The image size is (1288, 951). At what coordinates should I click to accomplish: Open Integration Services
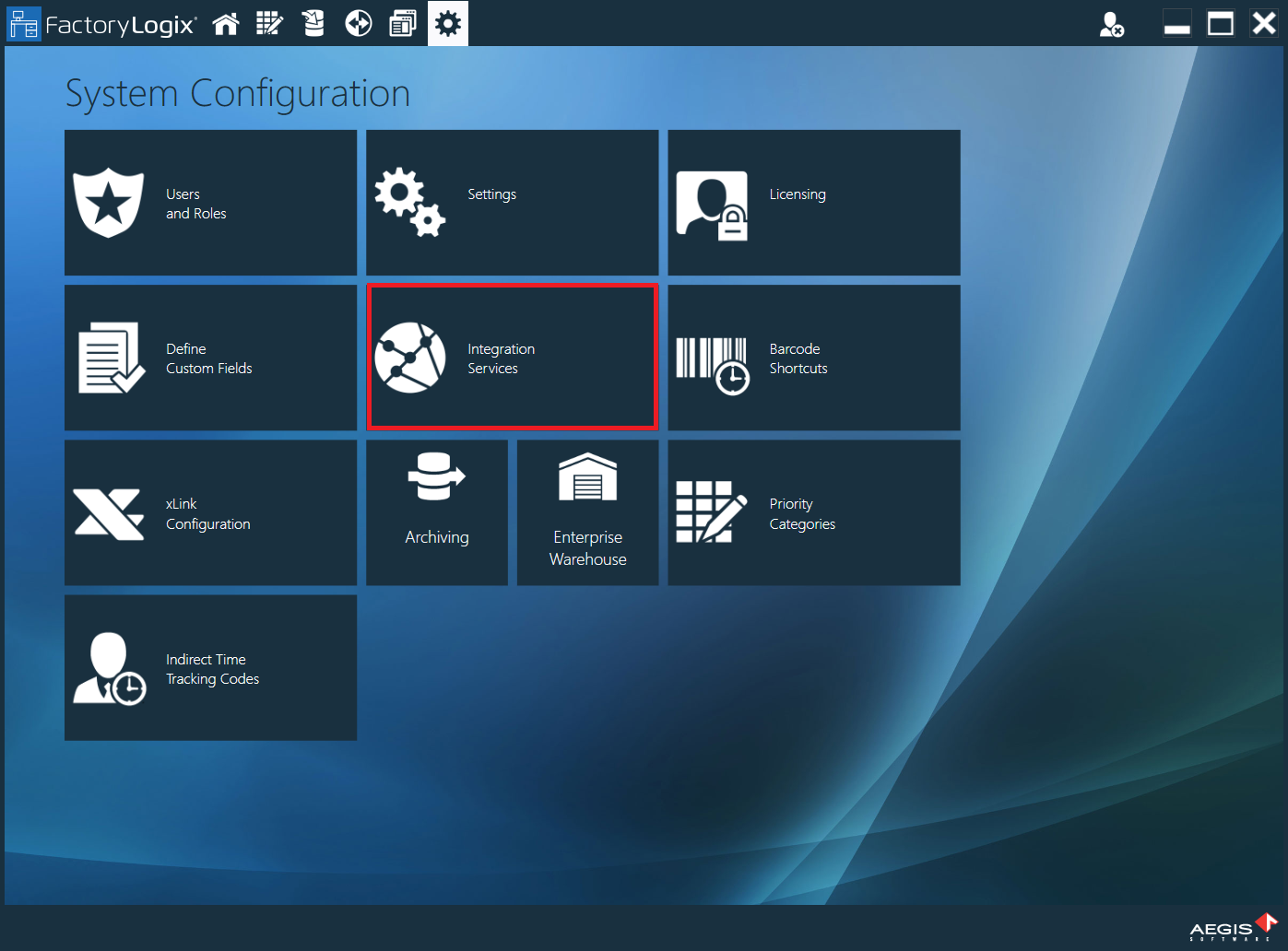pyautogui.click(x=512, y=358)
